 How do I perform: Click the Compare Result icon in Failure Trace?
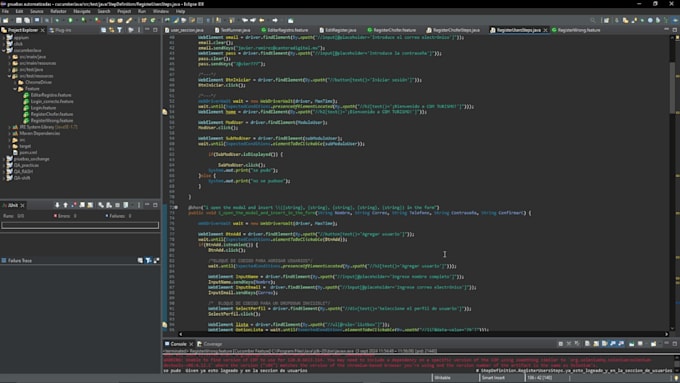(x=156, y=260)
